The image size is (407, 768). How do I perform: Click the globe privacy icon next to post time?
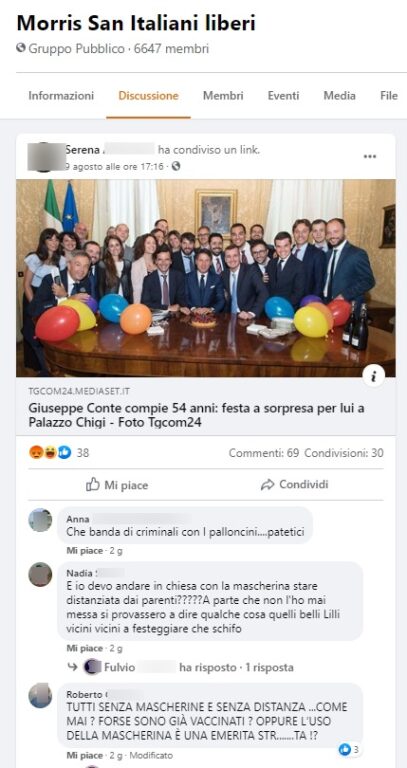(x=176, y=167)
